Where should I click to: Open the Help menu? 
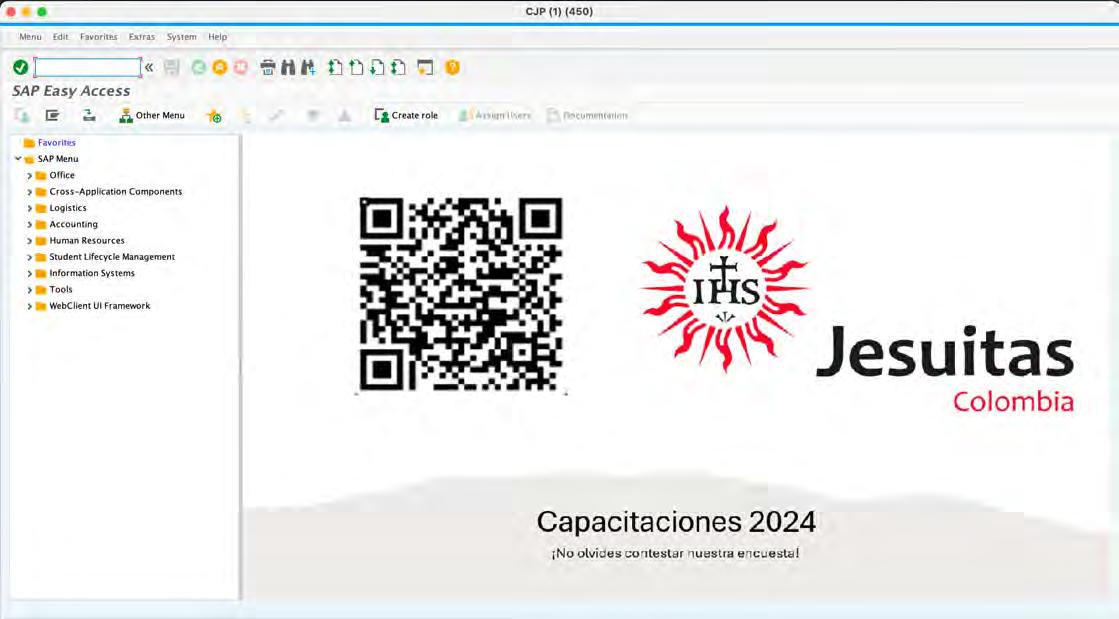point(218,36)
